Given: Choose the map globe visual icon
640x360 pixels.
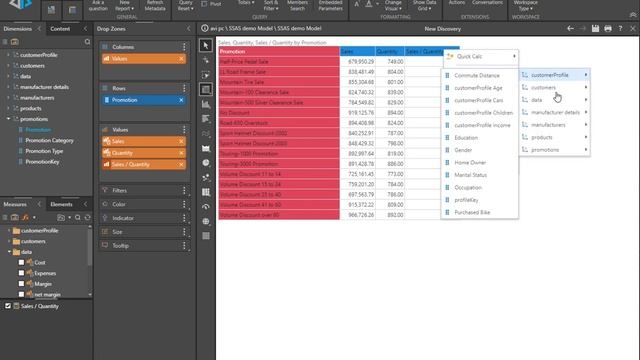Looking at the screenshot, I should pos(206,221).
